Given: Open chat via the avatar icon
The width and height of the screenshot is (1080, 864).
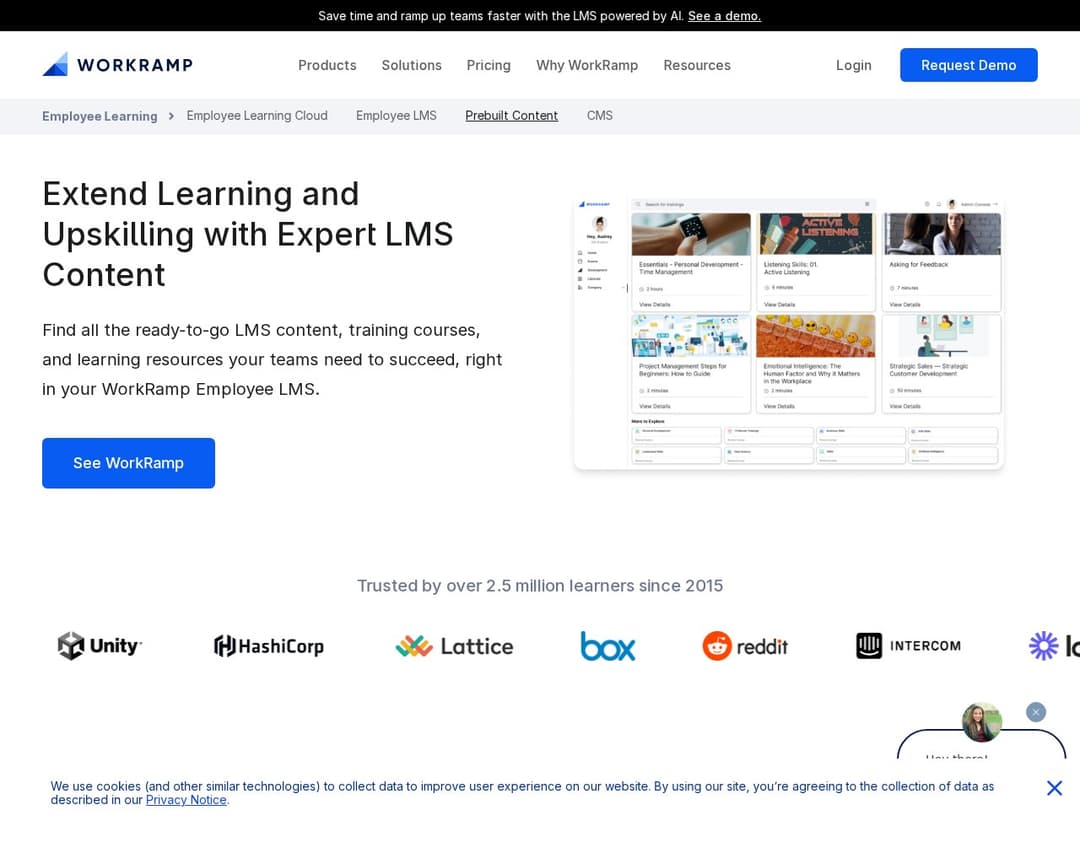Looking at the screenshot, I should click(x=981, y=722).
